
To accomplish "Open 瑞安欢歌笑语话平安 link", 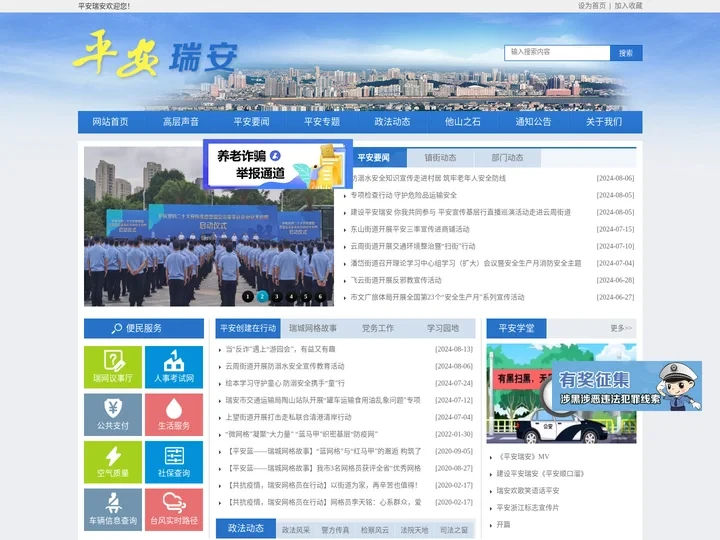I will (x=528, y=491).
